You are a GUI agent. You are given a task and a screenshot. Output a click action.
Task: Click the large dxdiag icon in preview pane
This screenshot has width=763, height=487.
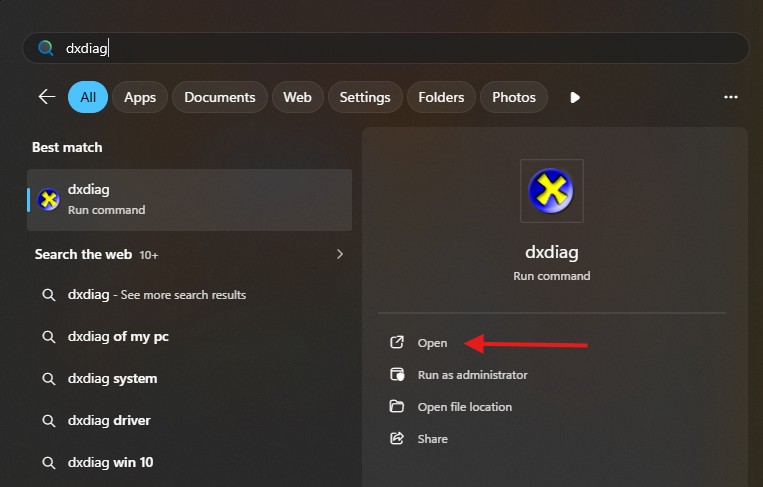coord(551,191)
